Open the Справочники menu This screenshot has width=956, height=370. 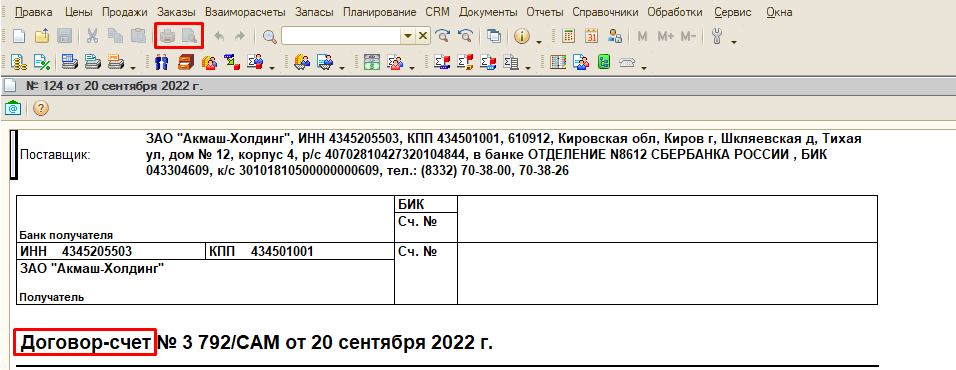[x=605, y=12]
